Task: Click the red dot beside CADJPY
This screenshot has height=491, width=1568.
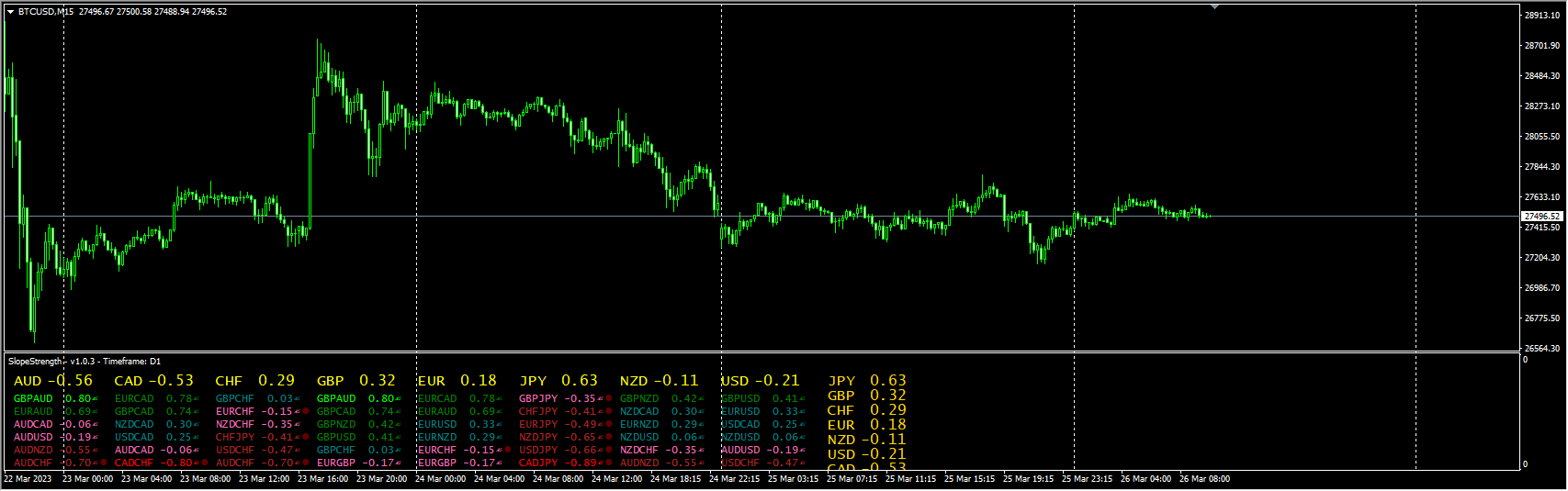Action: [x=608, y=463]
